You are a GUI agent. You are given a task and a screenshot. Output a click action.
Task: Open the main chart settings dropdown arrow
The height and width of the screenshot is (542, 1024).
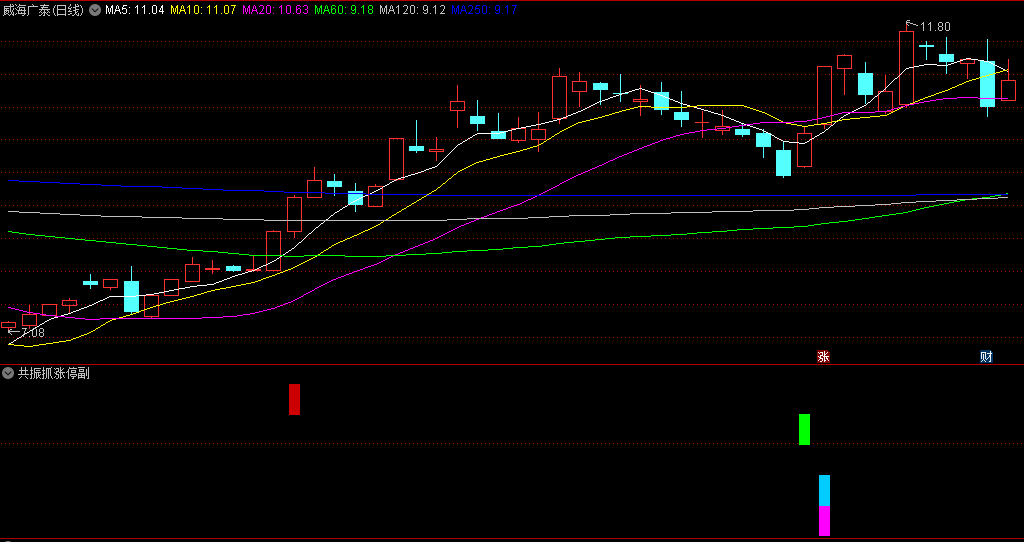[x=95, y=10]
